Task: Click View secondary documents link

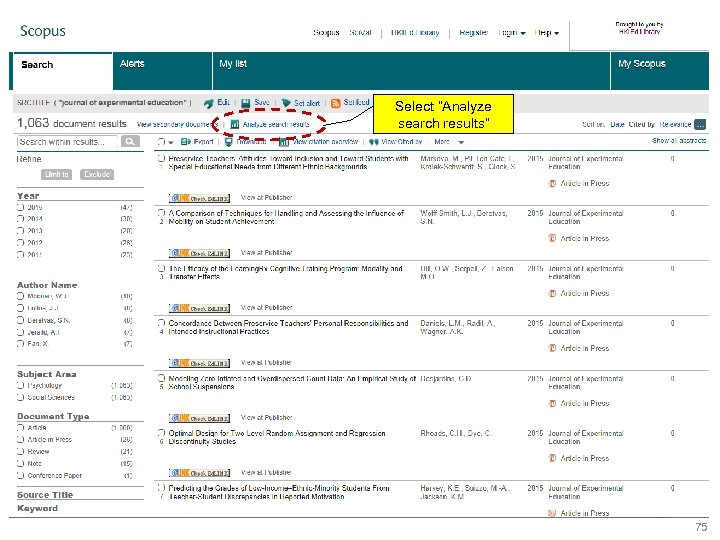Action: click(177, 124)
